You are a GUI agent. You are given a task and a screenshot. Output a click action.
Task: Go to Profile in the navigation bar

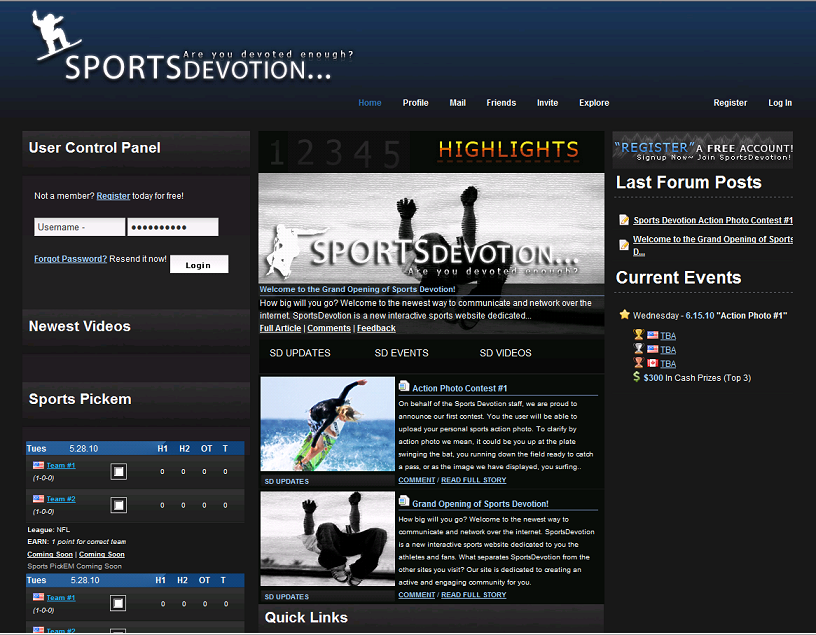[x=415, y=103]
